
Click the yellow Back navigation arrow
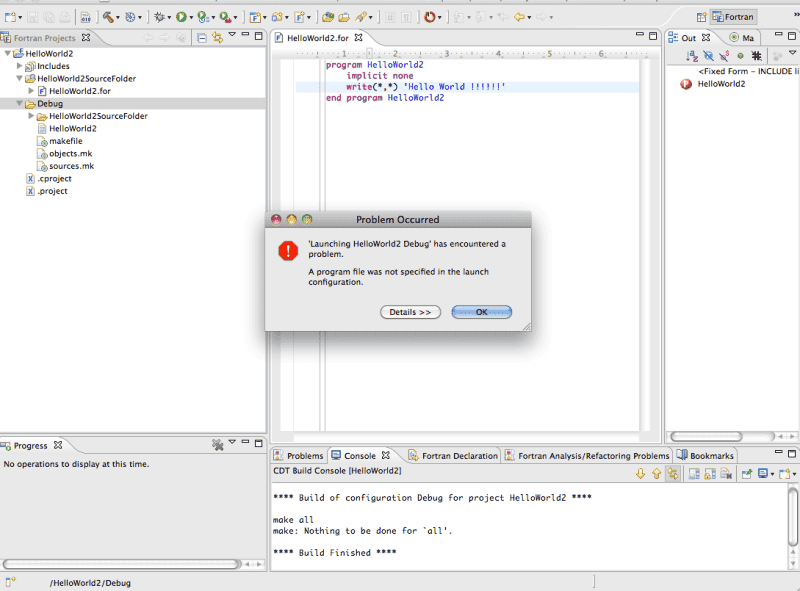coord(520,17)
